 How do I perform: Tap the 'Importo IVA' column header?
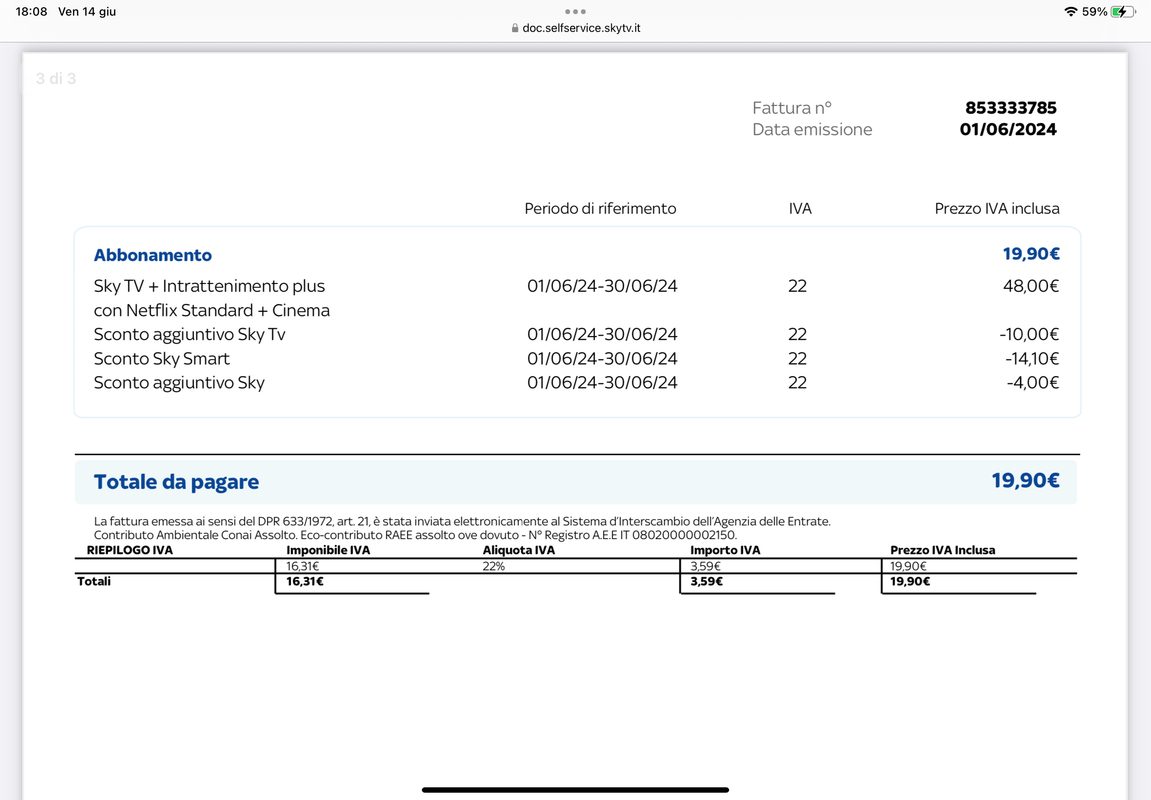[725, 550]
